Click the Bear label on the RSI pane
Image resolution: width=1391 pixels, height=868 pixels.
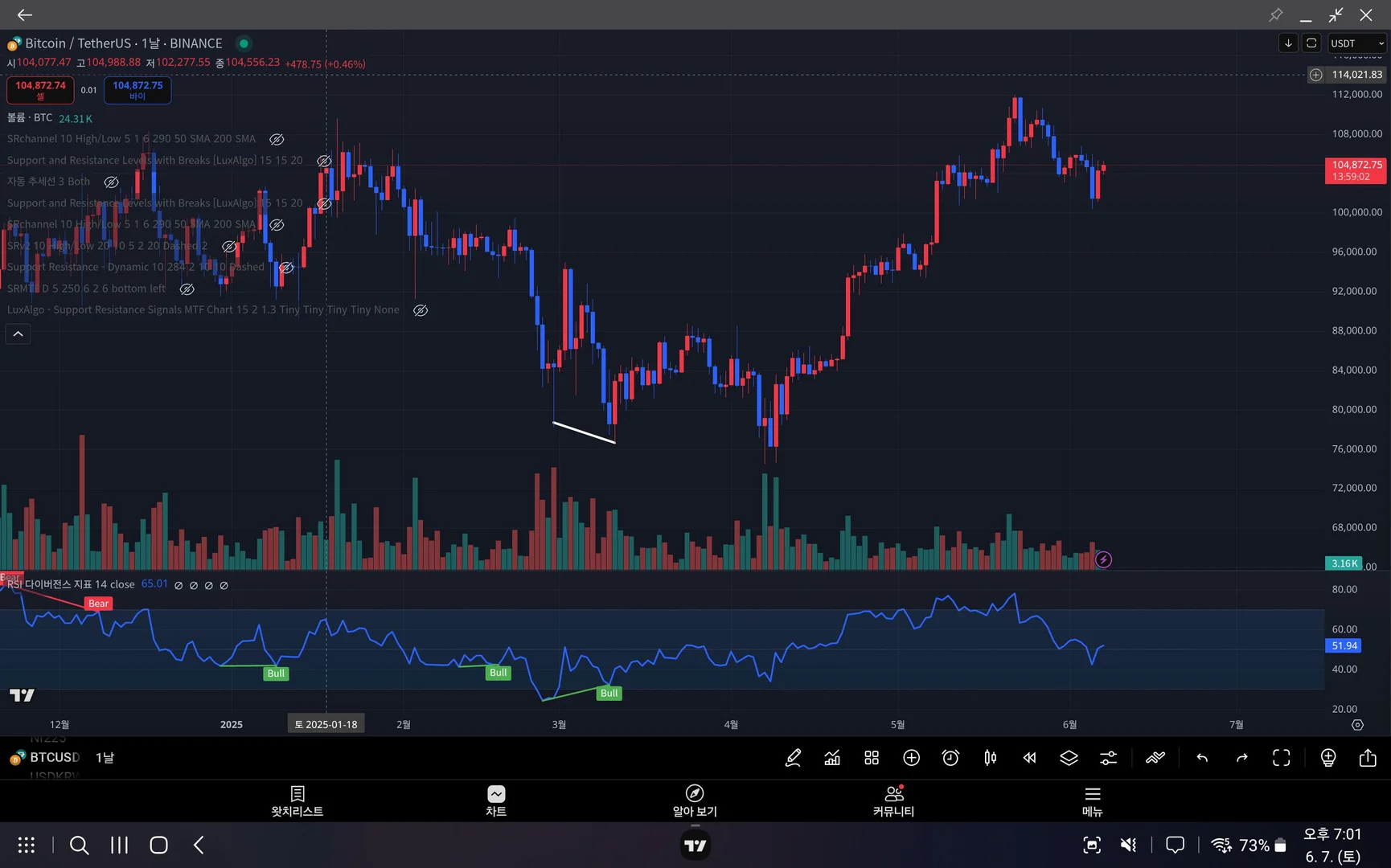click(x=98, y=604)
